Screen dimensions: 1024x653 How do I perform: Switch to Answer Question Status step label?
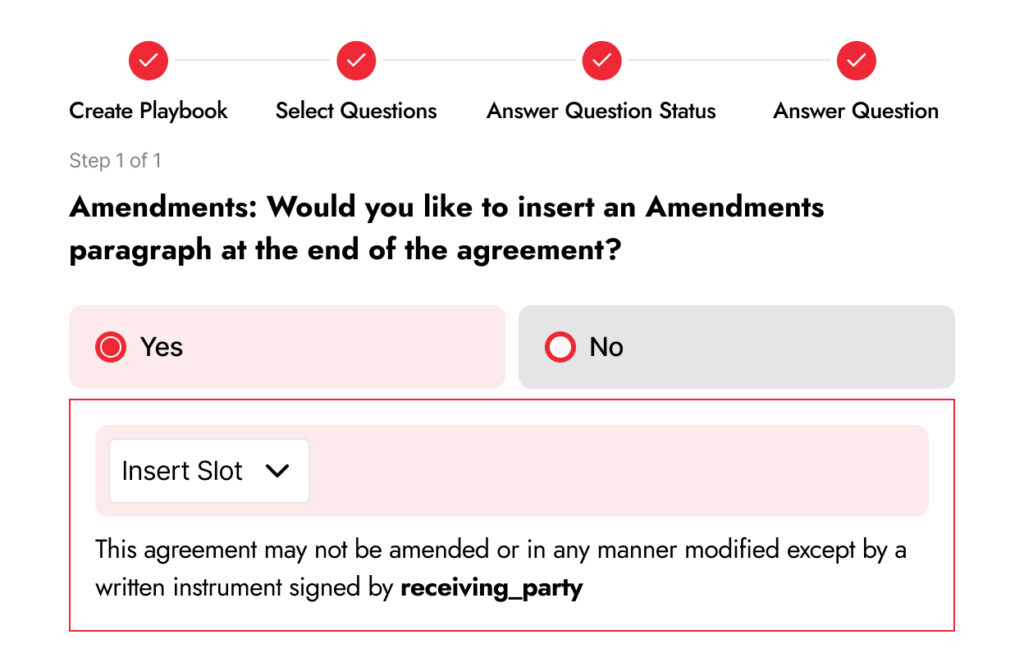601,111
